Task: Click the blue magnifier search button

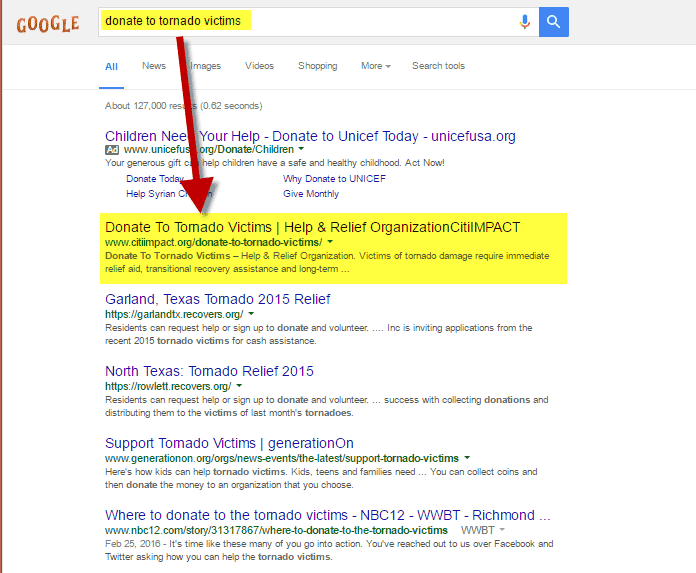Action: 554,22
